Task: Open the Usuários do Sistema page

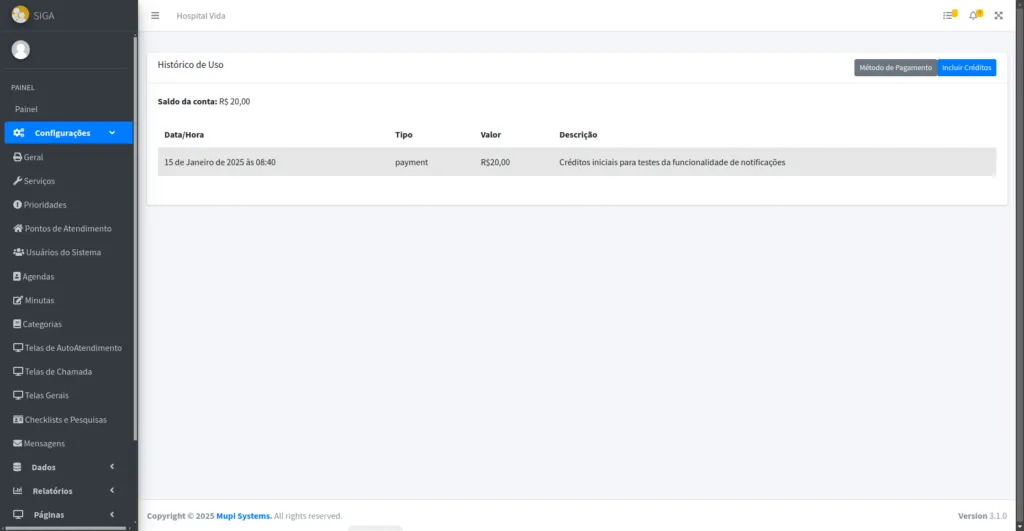Action: click(57, 253)
